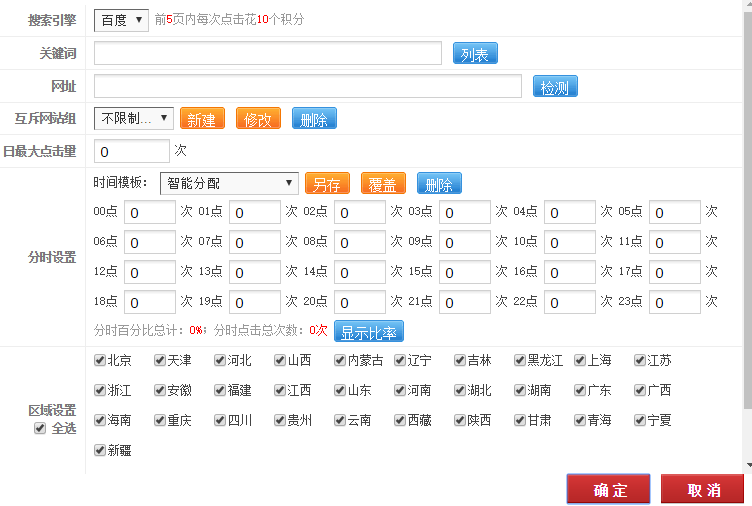
Task: Click 删除 button beside 修改
Action: click(314, 118)
